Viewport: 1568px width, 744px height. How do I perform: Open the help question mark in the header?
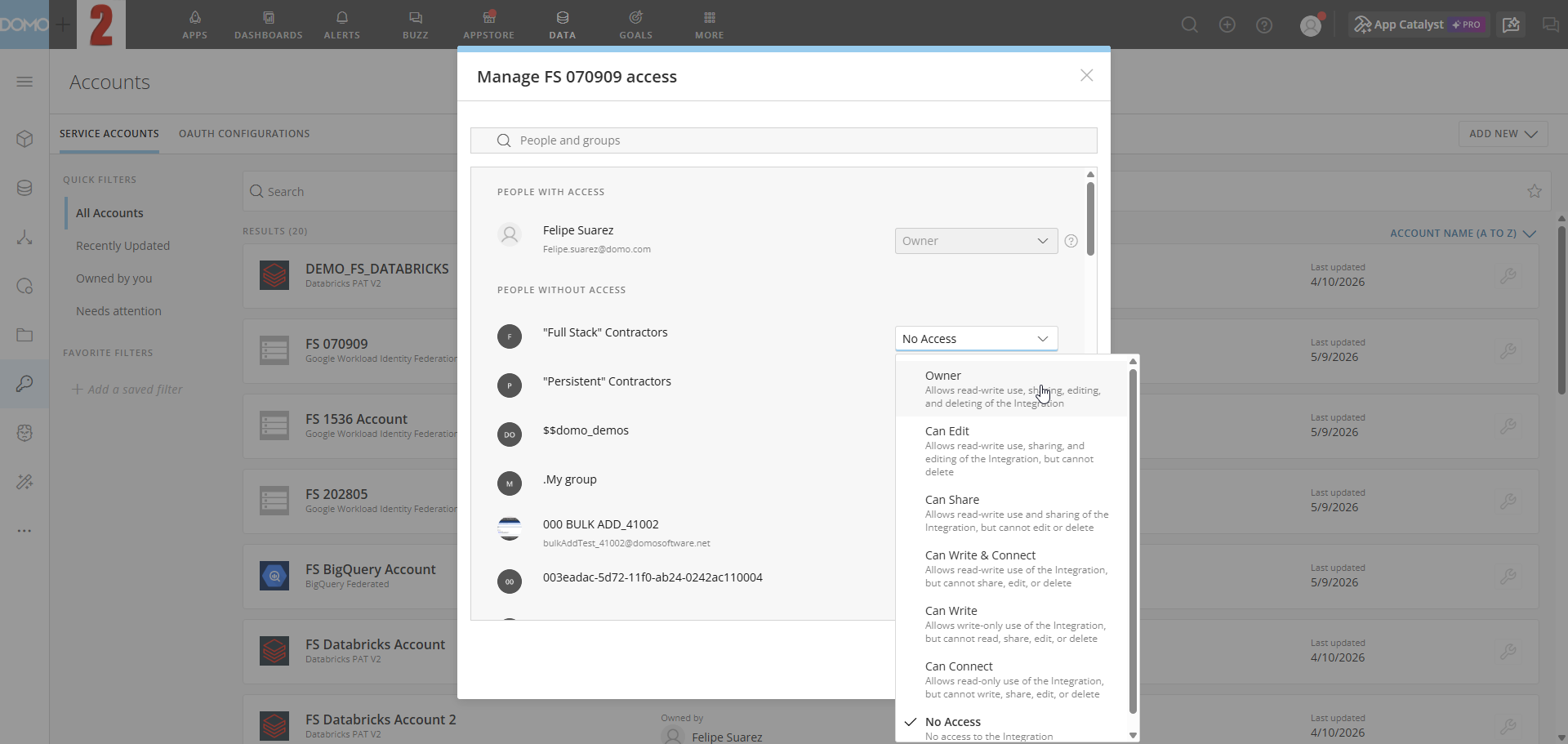click(x=1264, y=25)
